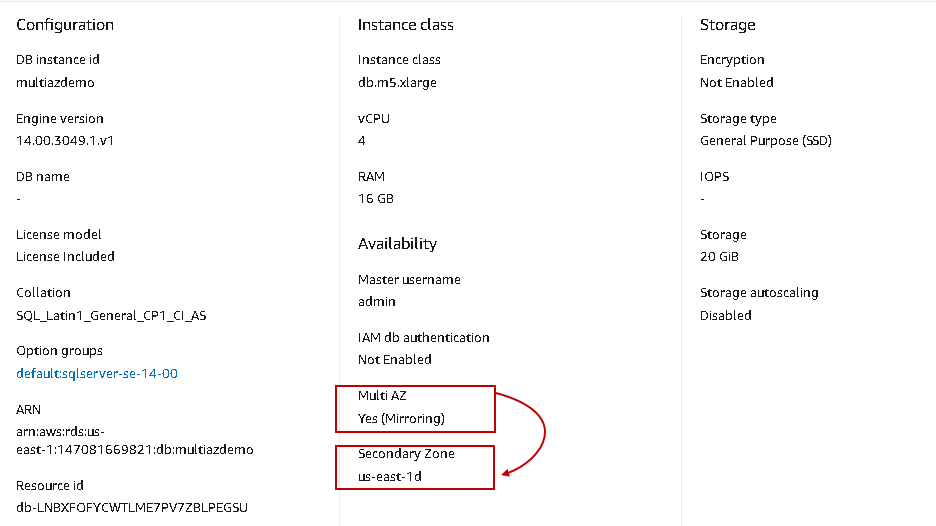Open the default:sqlserver-se-14-00 option group link
The width and height of the screenshot is (936, 526).
coord(97,373)
